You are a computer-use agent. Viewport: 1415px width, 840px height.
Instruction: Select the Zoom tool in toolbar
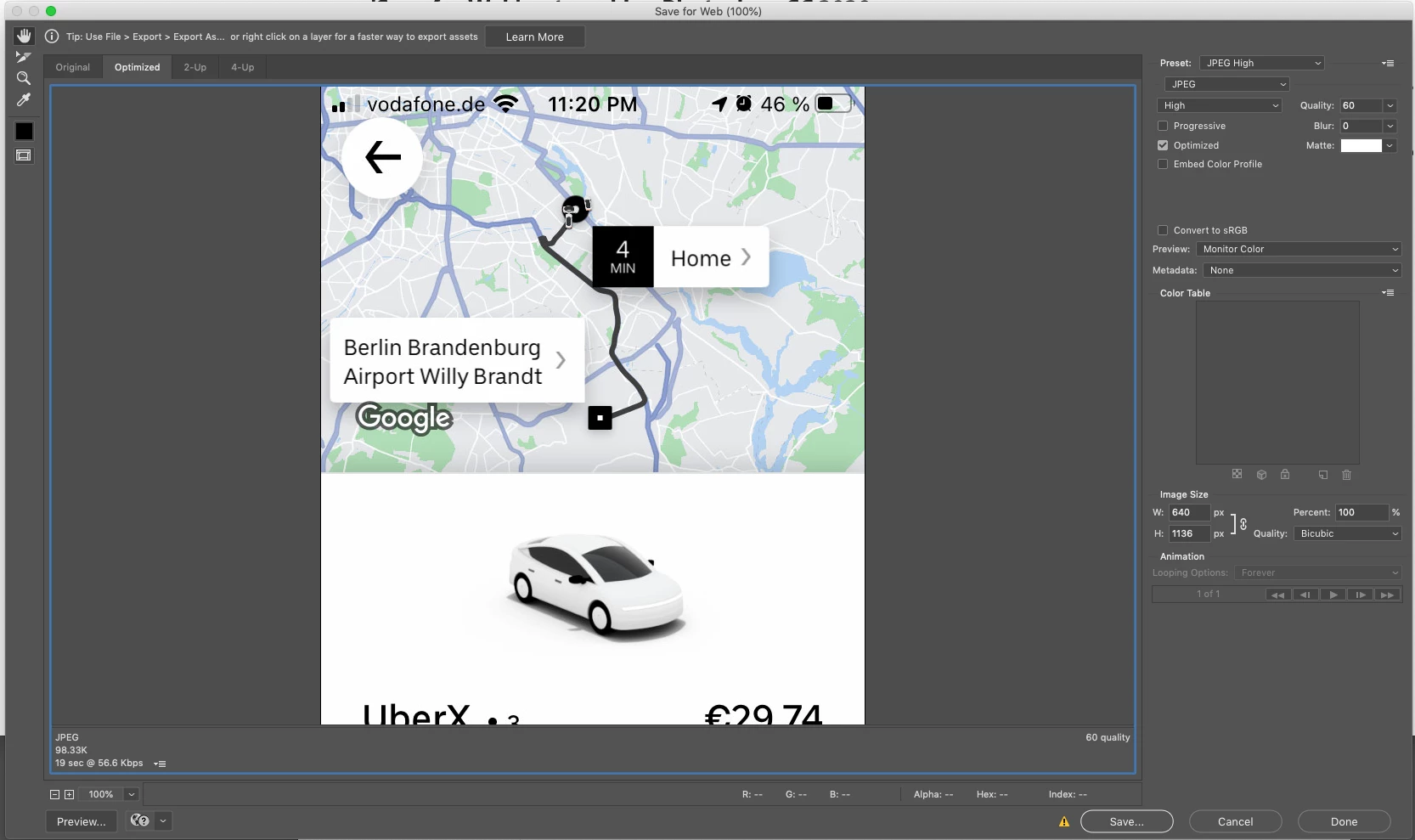tap(24, 78)
